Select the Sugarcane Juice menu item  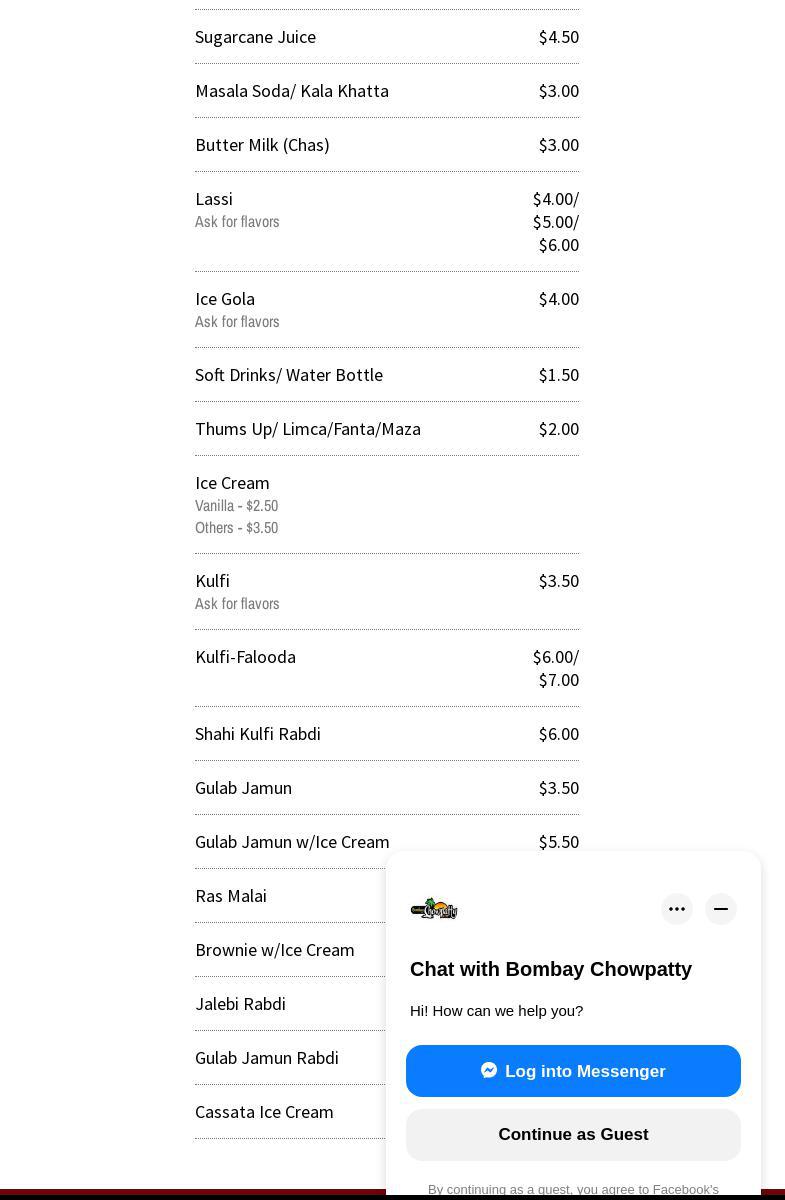click(255, 37)
